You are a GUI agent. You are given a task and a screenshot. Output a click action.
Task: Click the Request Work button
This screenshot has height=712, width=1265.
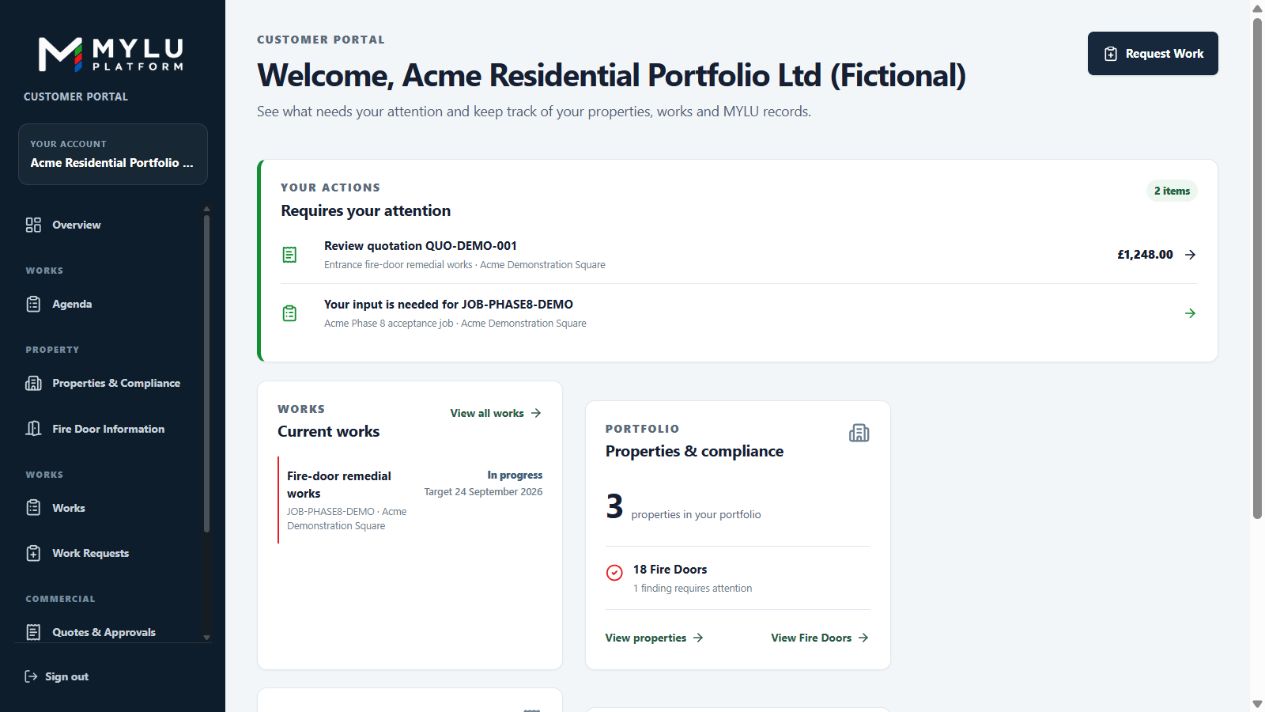point(1153,53)
